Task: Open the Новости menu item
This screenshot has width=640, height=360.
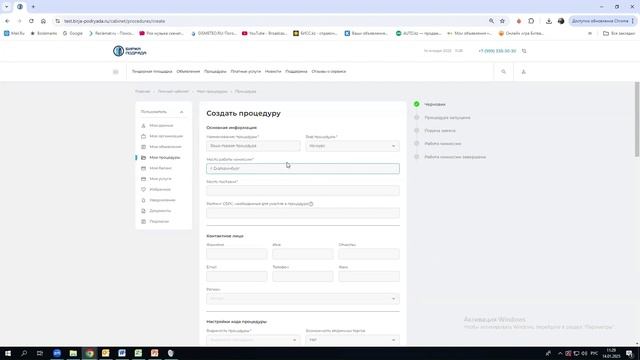Action: point(273,71)
